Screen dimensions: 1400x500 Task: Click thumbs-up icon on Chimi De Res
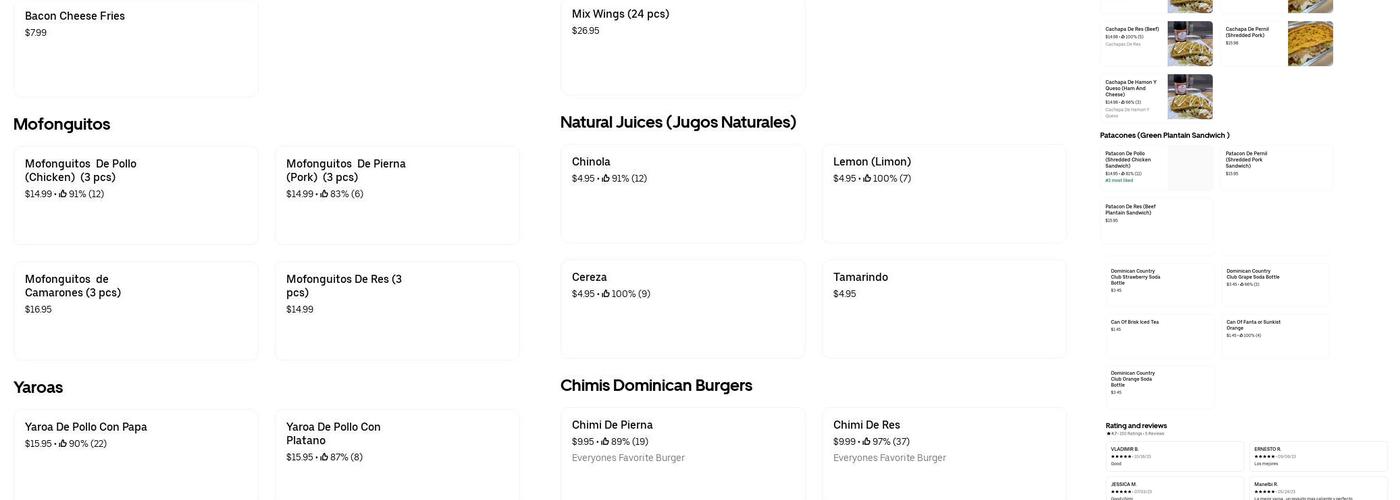coord(867,442)
